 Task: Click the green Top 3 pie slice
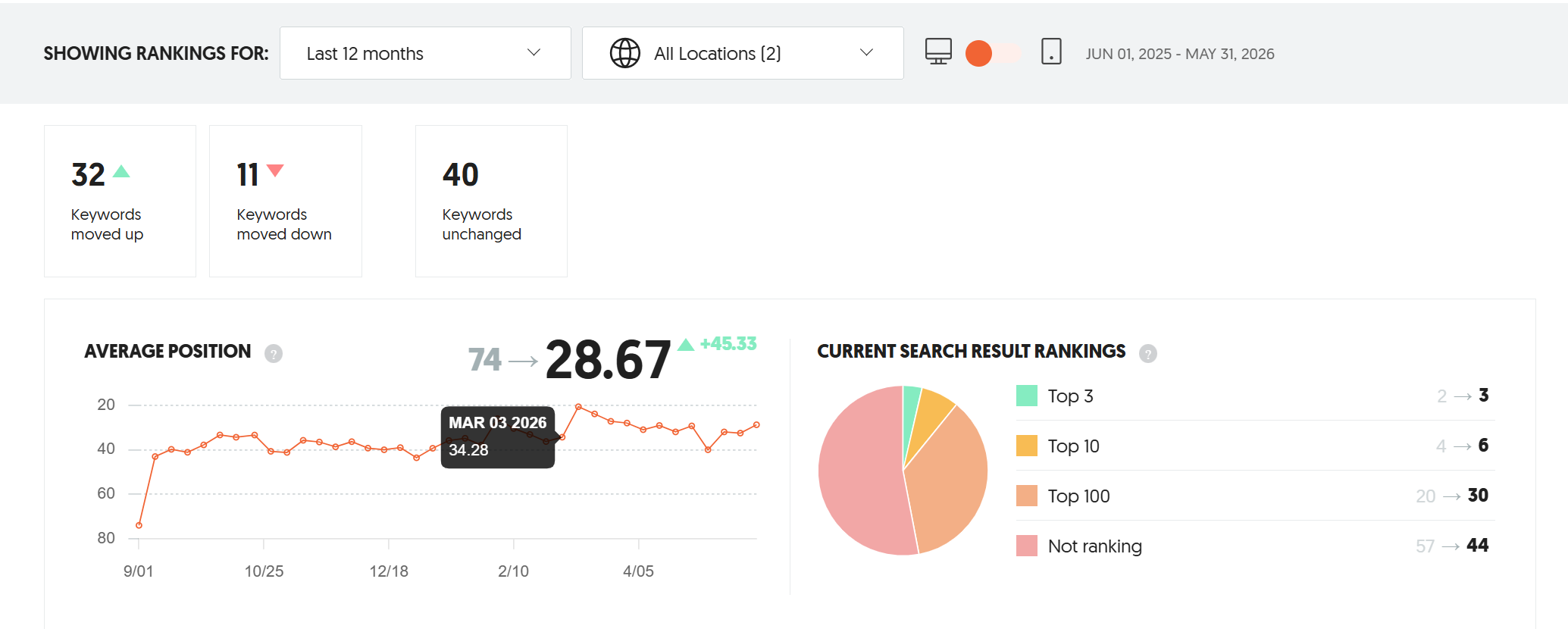910,413
